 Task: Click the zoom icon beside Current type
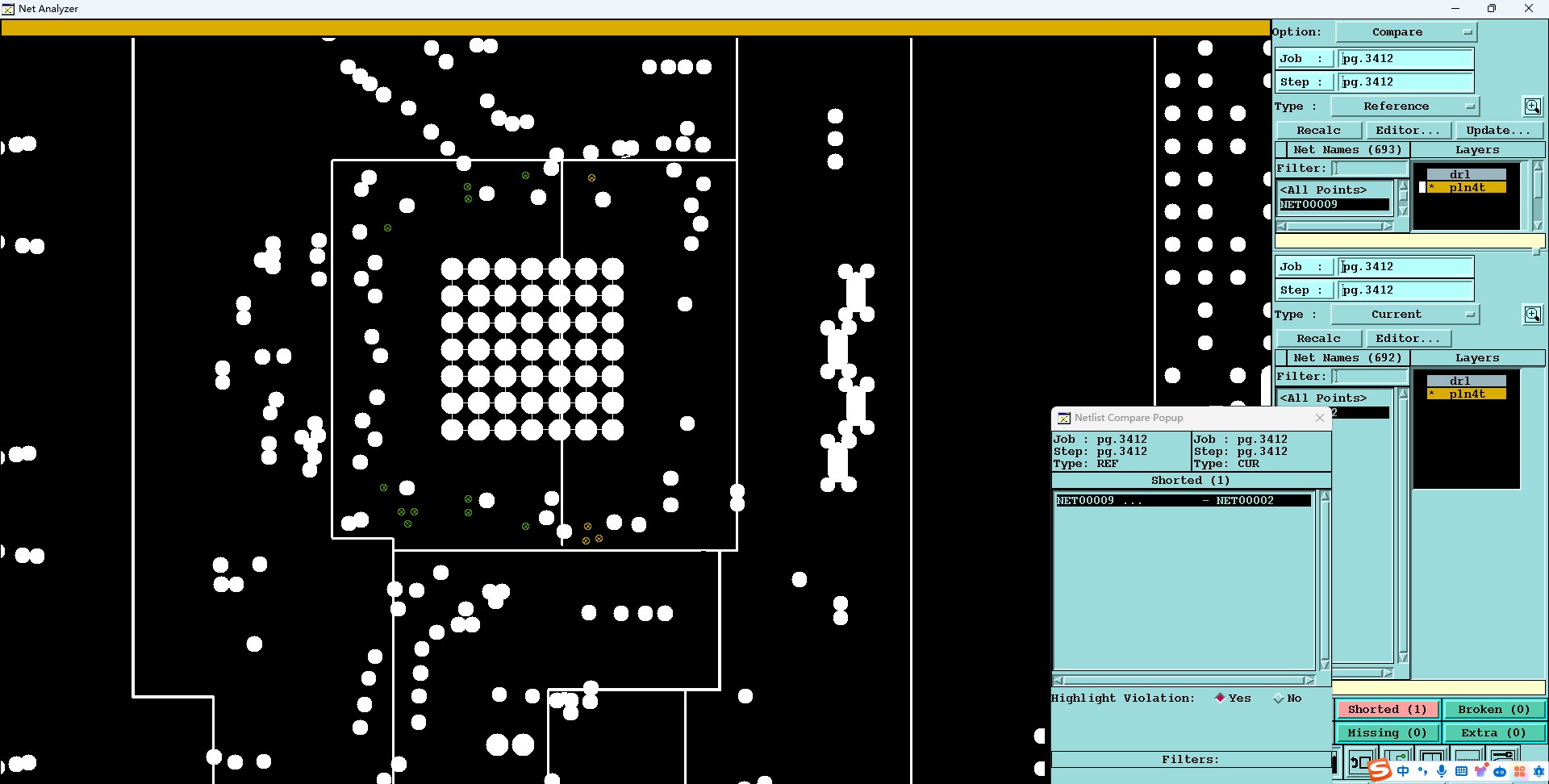tap(1532, 315)
